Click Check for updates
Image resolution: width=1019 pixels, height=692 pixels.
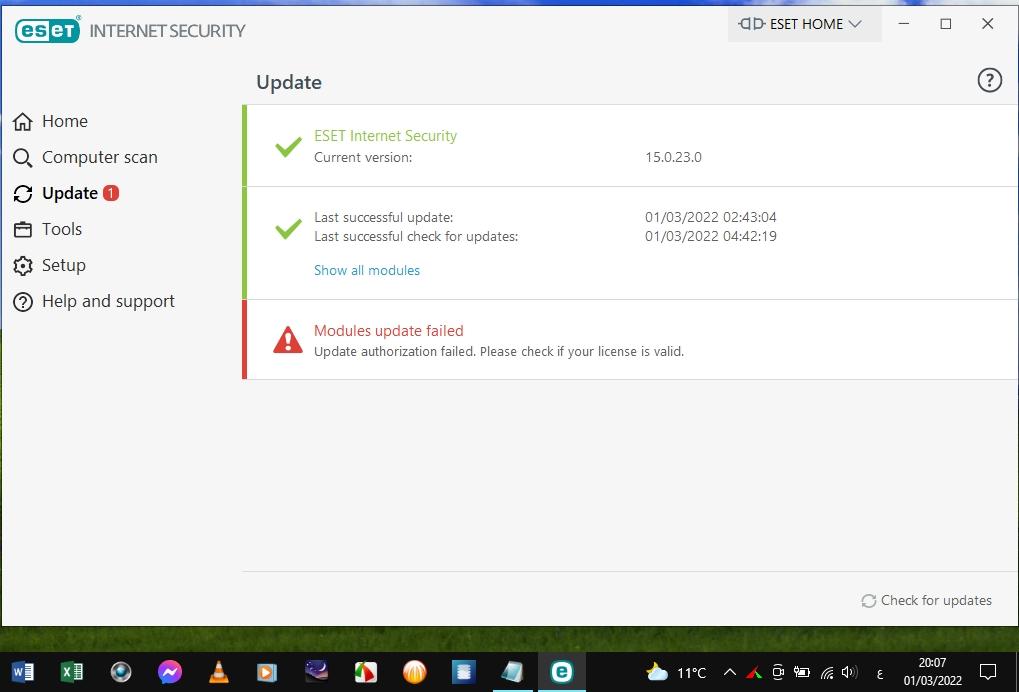tap(927, 600)
